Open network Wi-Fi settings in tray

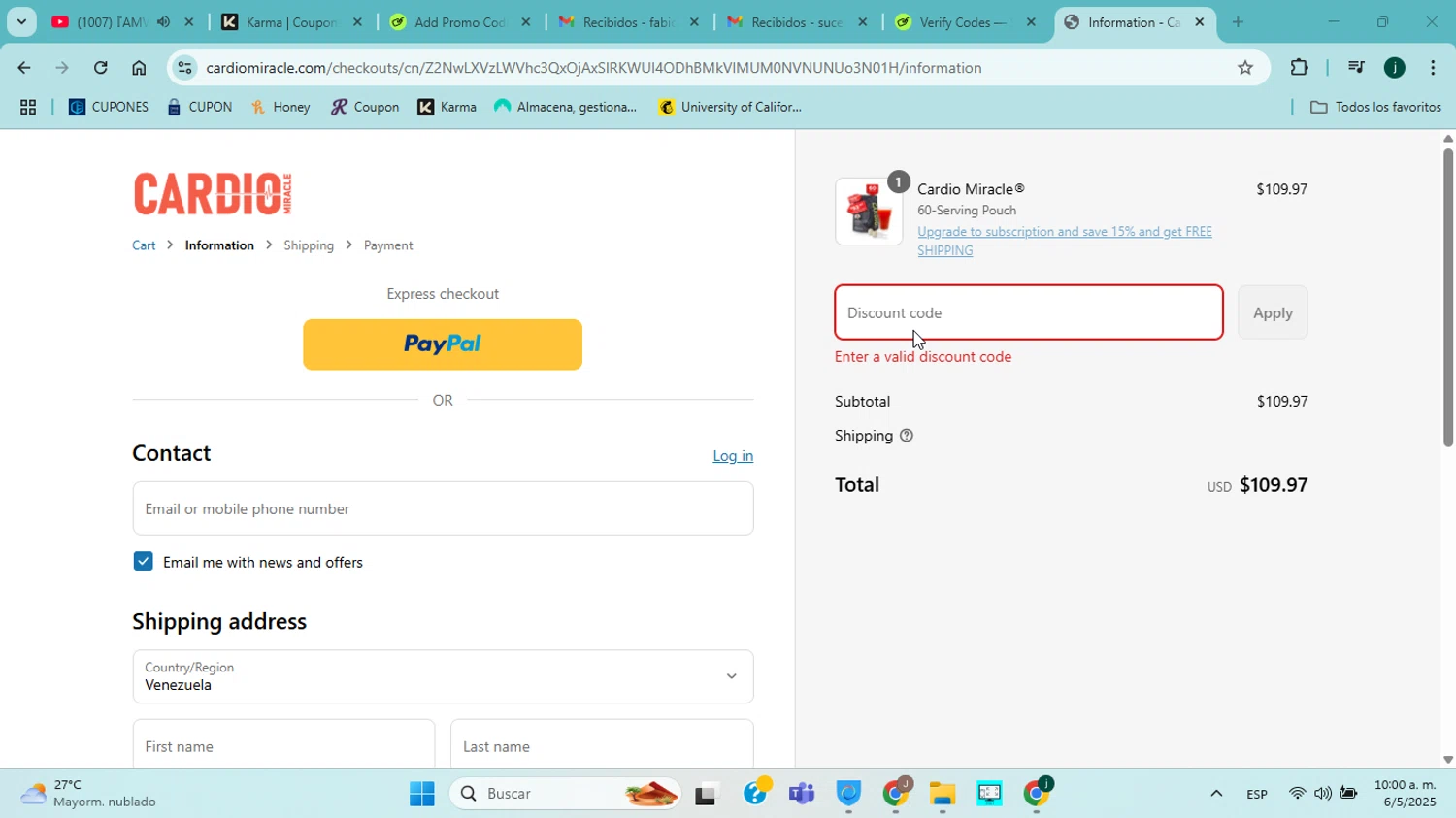[x=1297, y=795]
